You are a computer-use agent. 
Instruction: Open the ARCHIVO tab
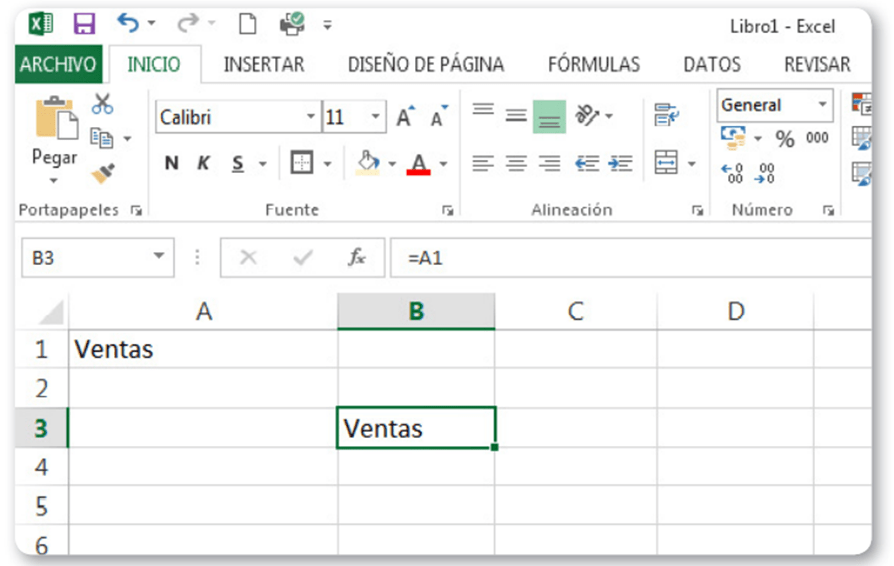(x=58, y=64)
